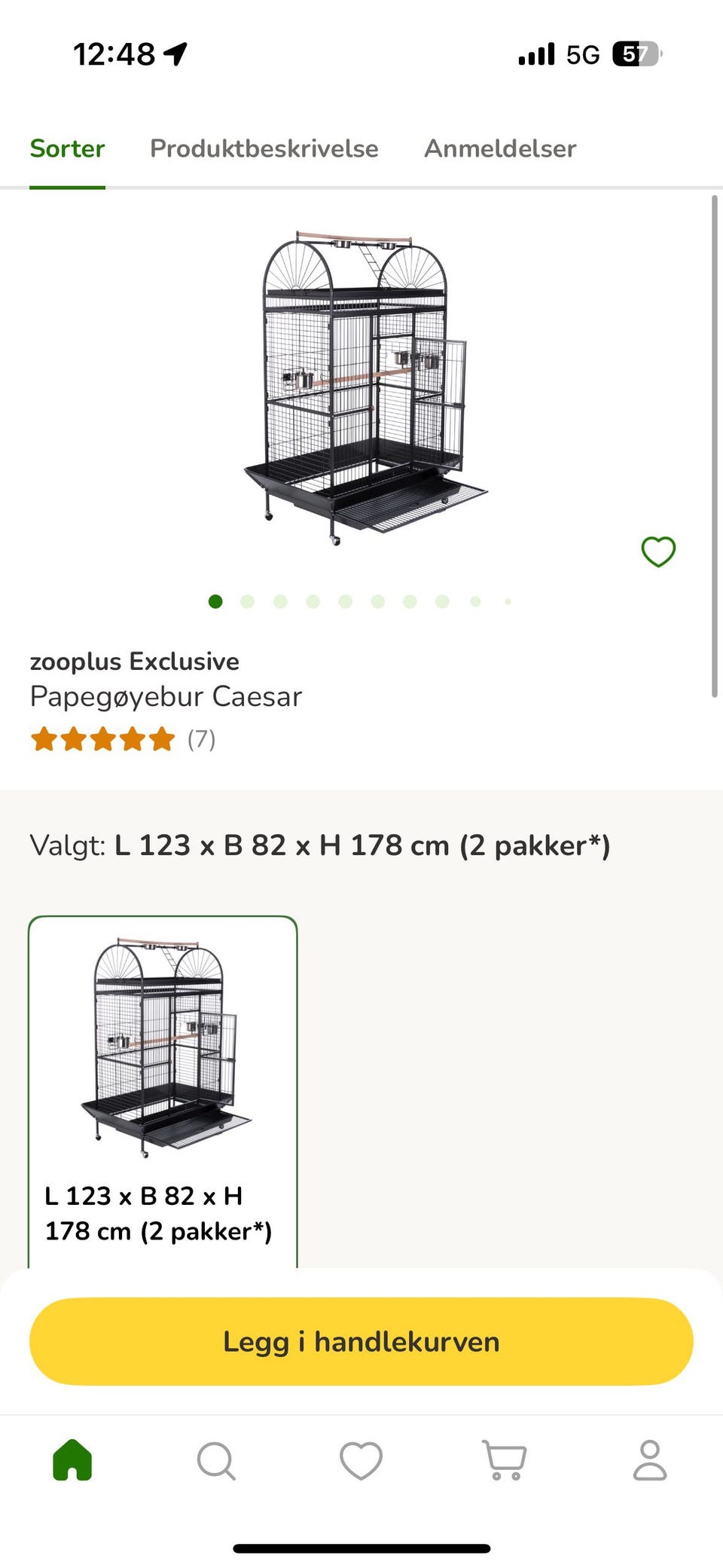Open search via magnifier icon

(x=216, y=1461)
